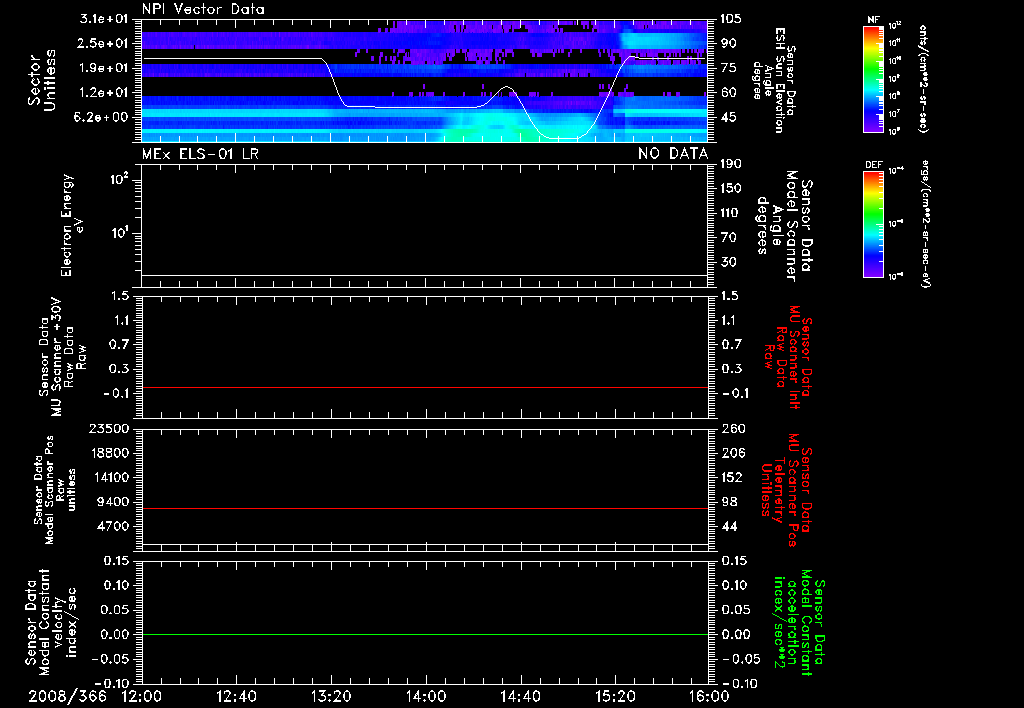1024x708 pixels.
Task: Click the '45' sun elevation tick value
Action: [728, 117]
